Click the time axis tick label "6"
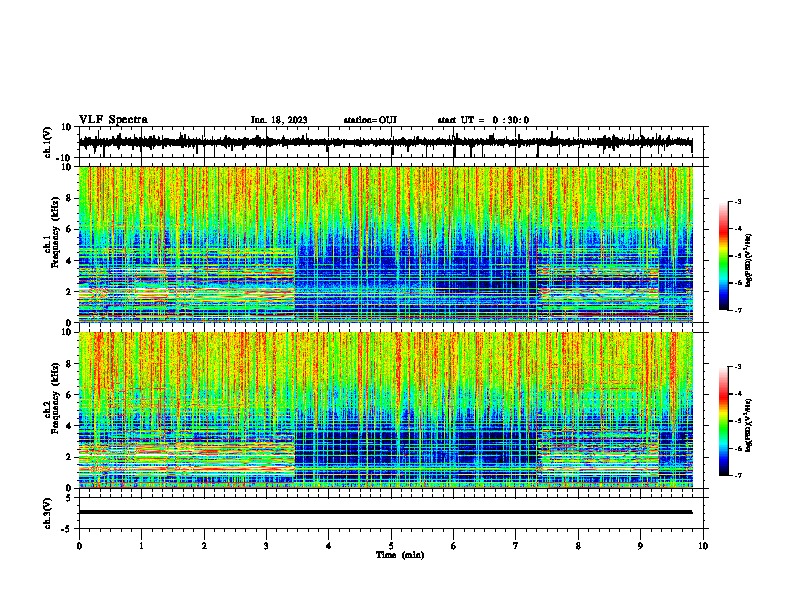The height and width of the screenshot is (612, 792). click(453, 545)
